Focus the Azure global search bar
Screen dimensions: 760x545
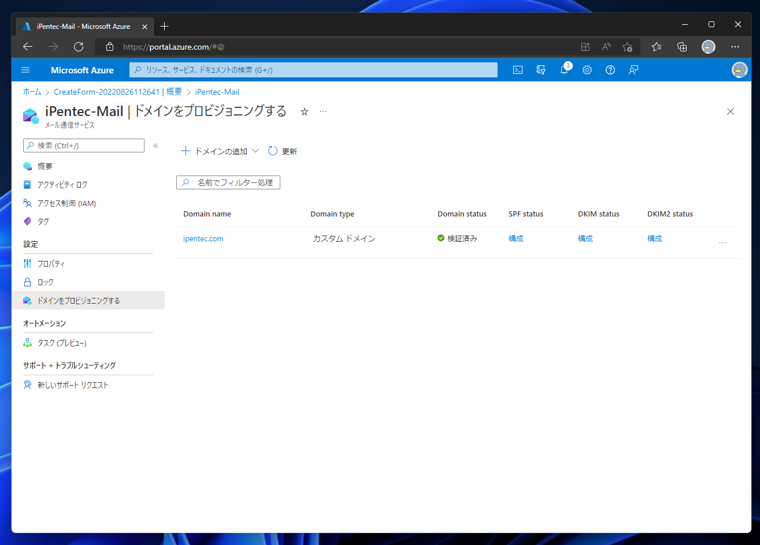314,70
